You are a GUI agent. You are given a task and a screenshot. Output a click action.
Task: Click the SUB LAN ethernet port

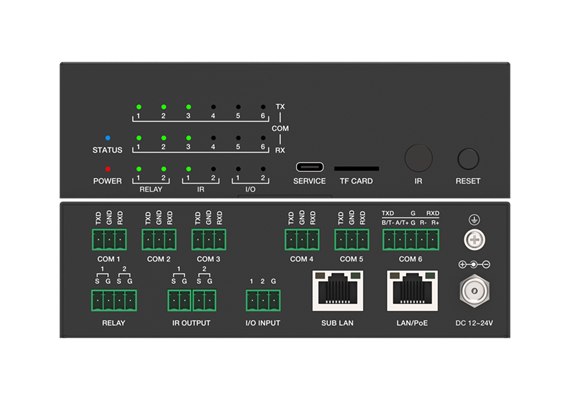pos(338,291)
